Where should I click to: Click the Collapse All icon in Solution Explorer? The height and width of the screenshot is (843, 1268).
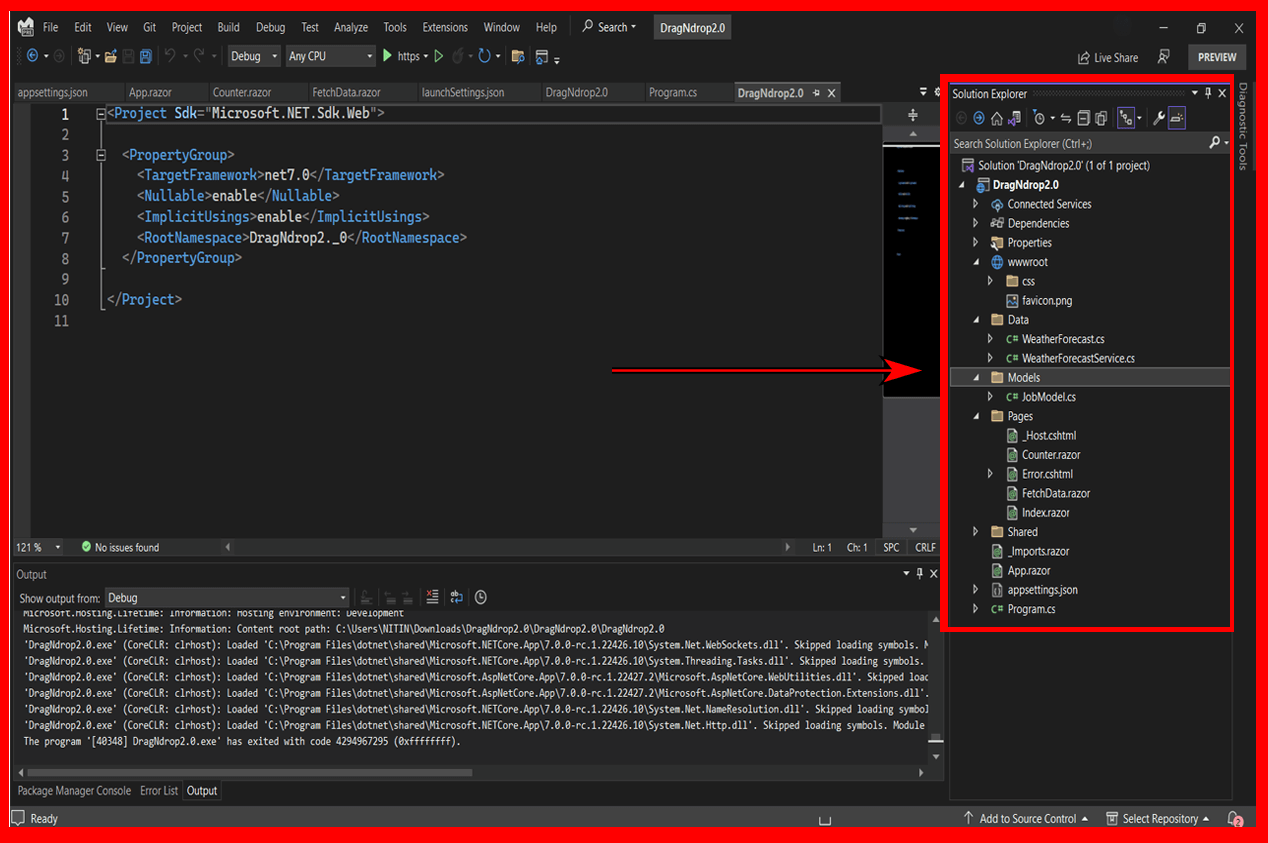[1083, 117]
